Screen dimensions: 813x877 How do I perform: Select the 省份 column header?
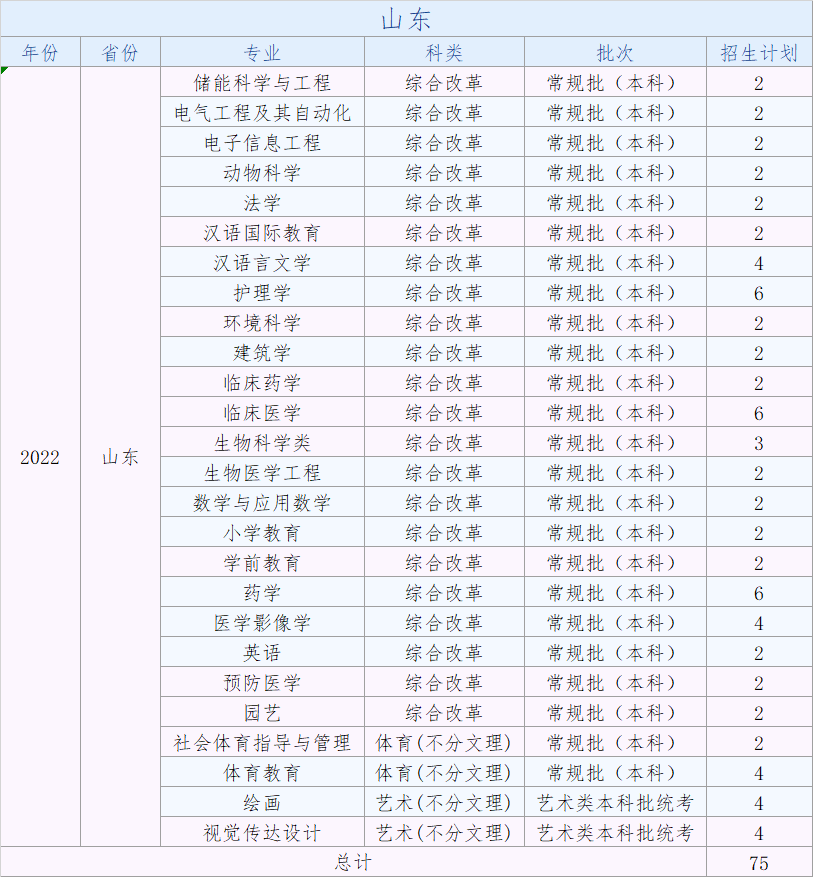[120, 53]
